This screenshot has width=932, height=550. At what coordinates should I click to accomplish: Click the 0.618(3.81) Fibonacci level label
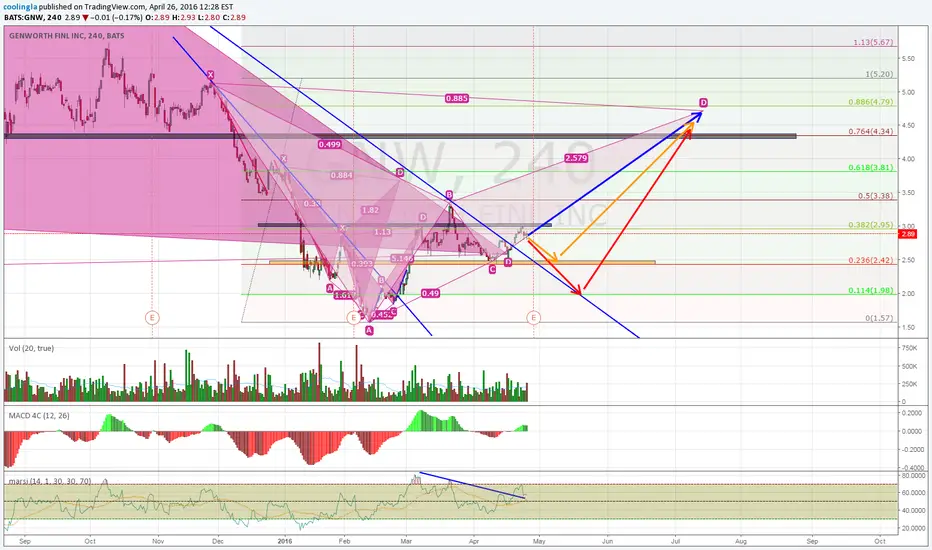point(870,168)
